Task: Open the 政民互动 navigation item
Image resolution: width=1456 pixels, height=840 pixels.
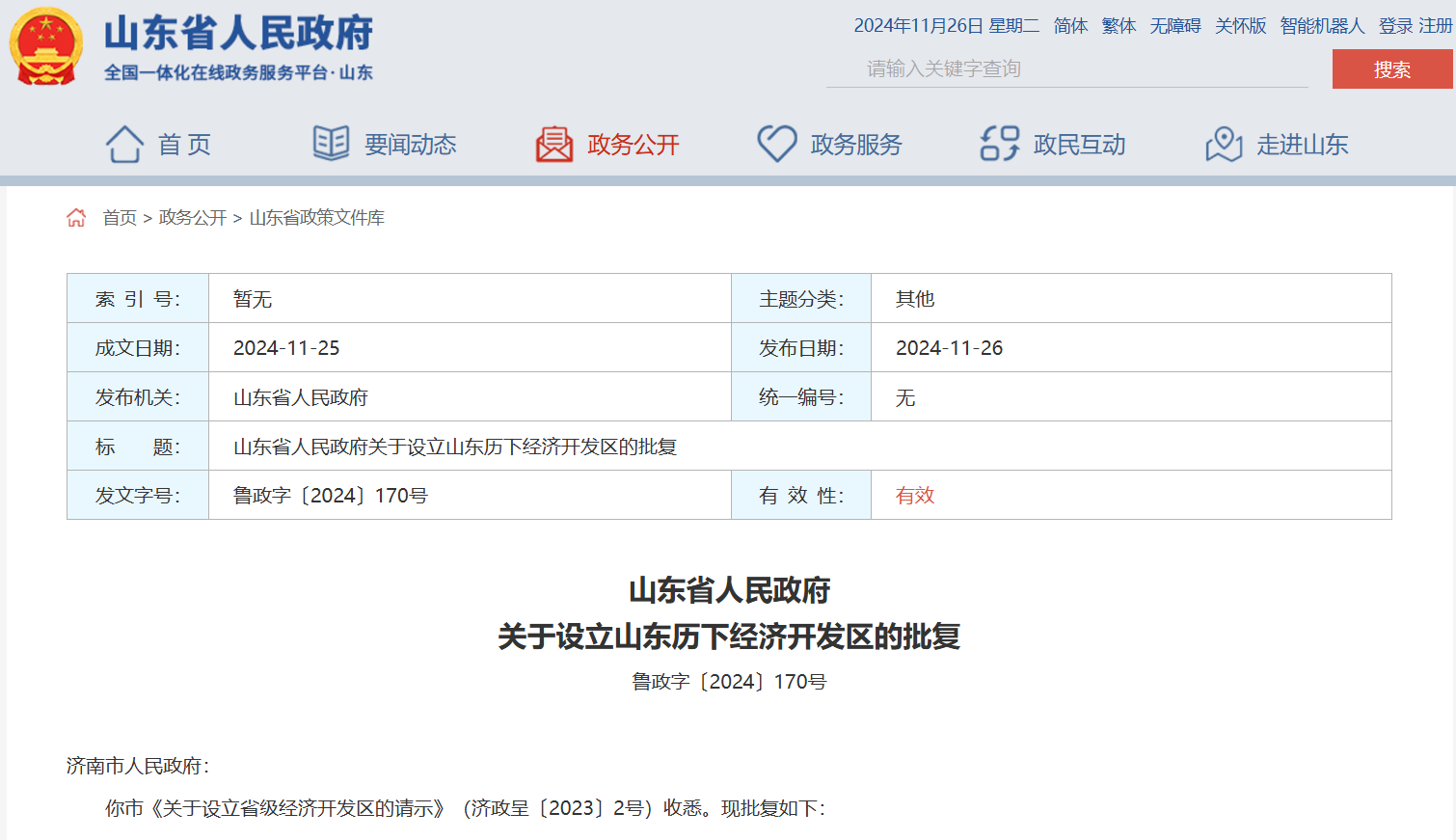Action: click(1079, 145)
